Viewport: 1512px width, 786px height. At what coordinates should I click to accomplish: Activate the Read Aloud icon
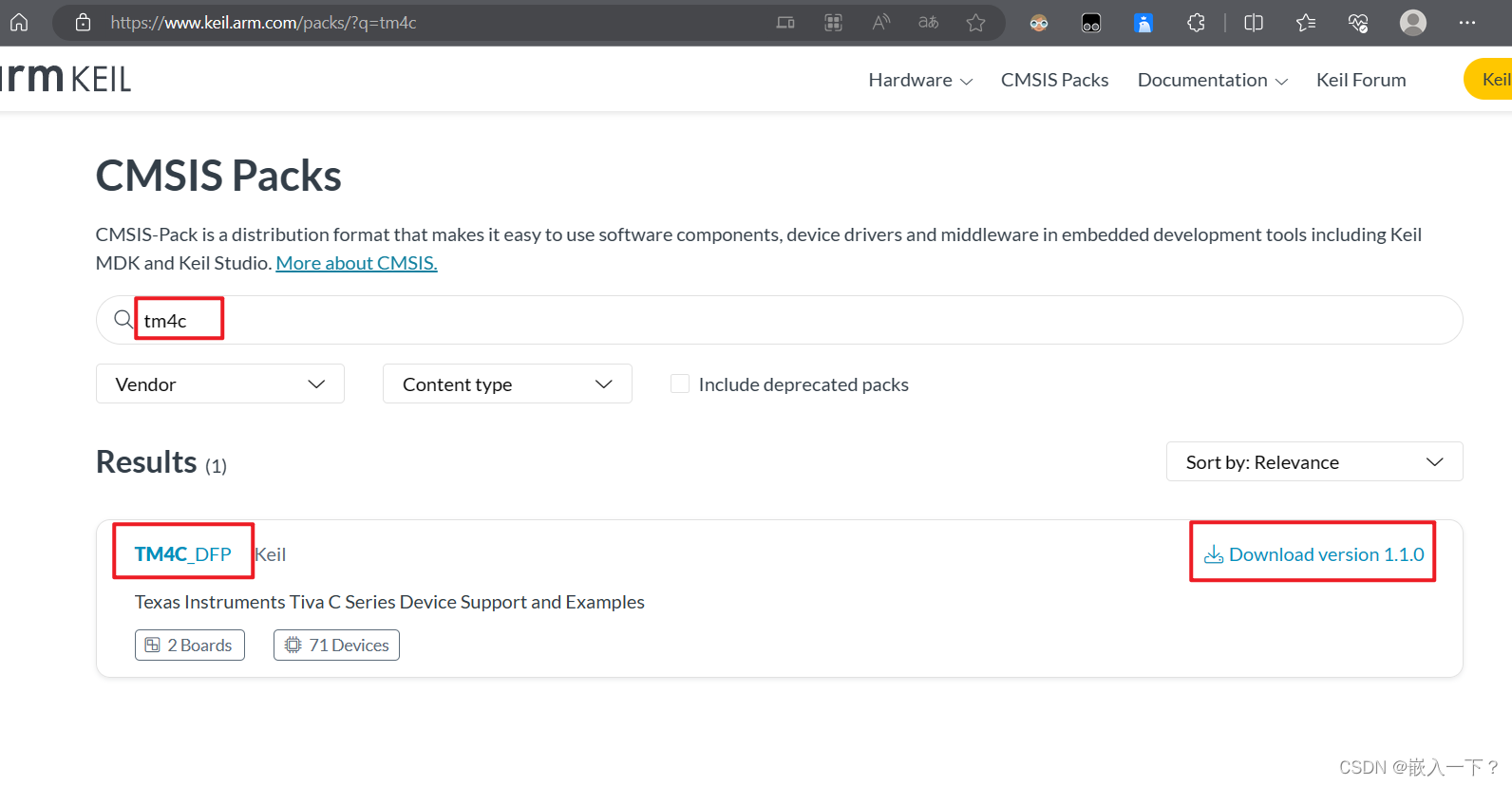881,22
